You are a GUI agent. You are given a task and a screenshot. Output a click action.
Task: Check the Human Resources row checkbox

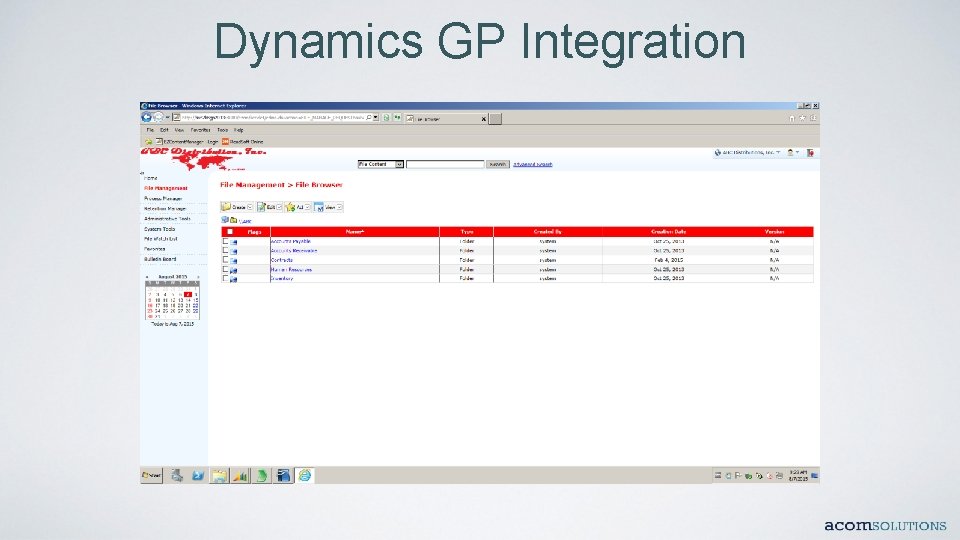(225, 269)
